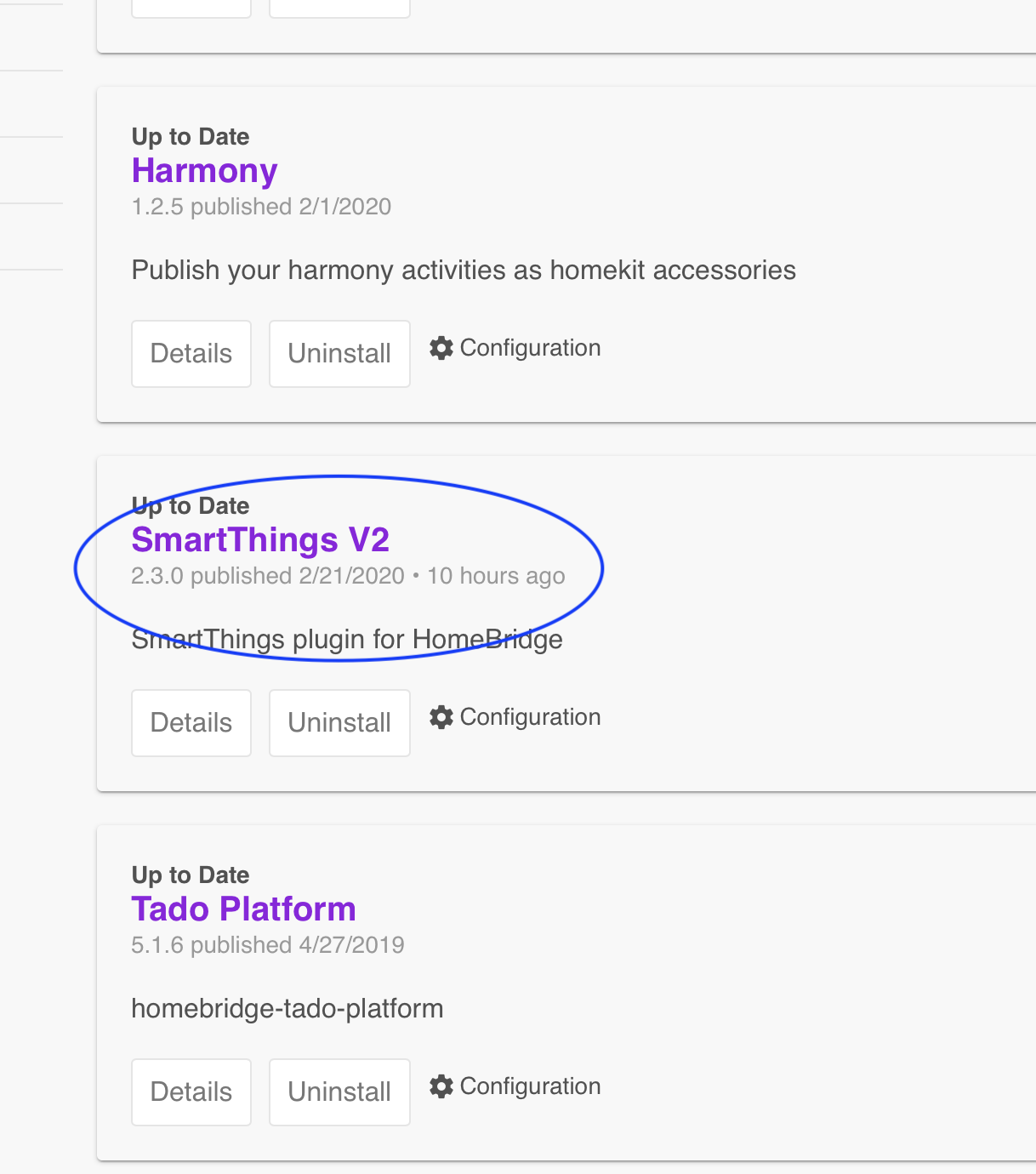Open Configuration settings for the circled SmartThings plugin

[x=441, y=717]
